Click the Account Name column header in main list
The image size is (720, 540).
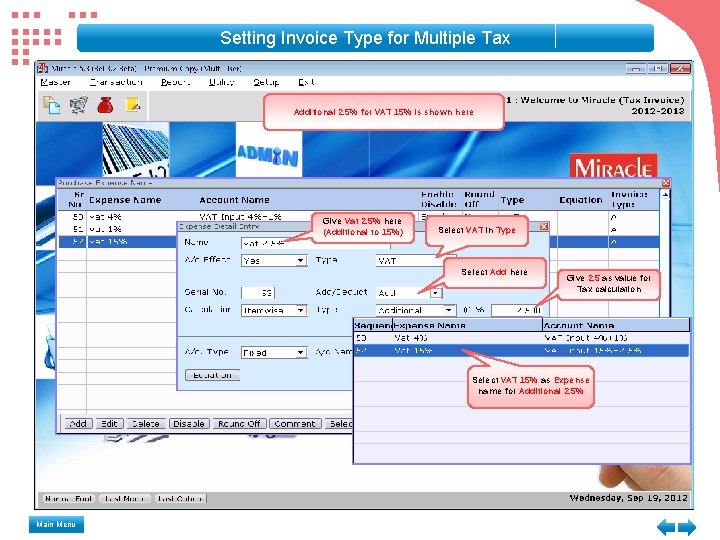pos(234,200)
